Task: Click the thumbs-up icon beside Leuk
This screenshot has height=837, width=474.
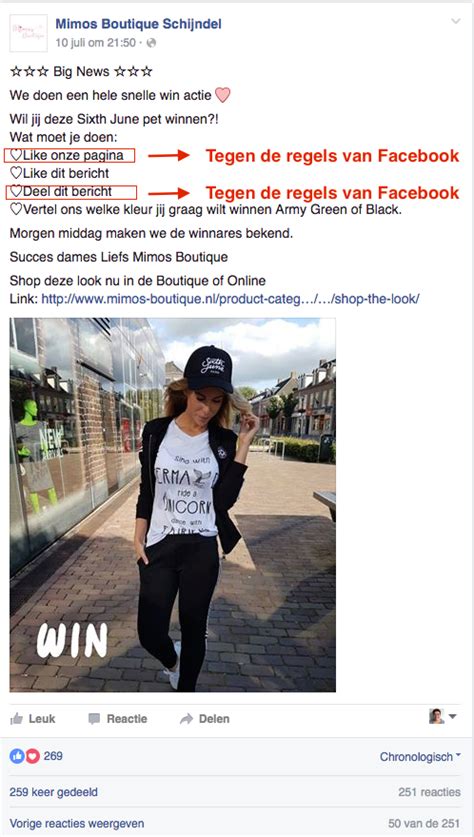Action: click(17, 718)
